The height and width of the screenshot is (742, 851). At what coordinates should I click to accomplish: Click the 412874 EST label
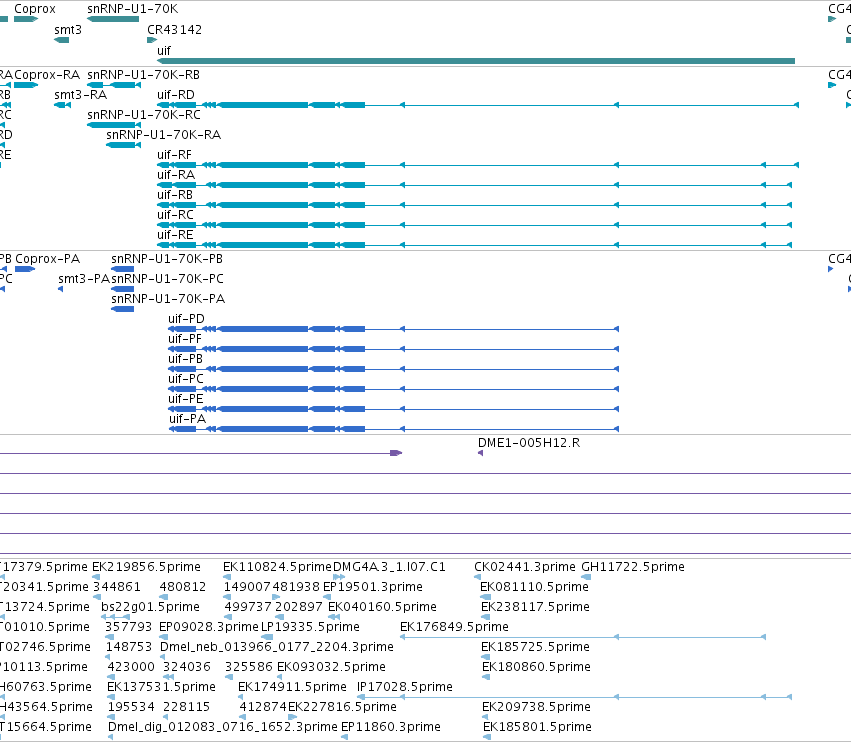point(263,707)
